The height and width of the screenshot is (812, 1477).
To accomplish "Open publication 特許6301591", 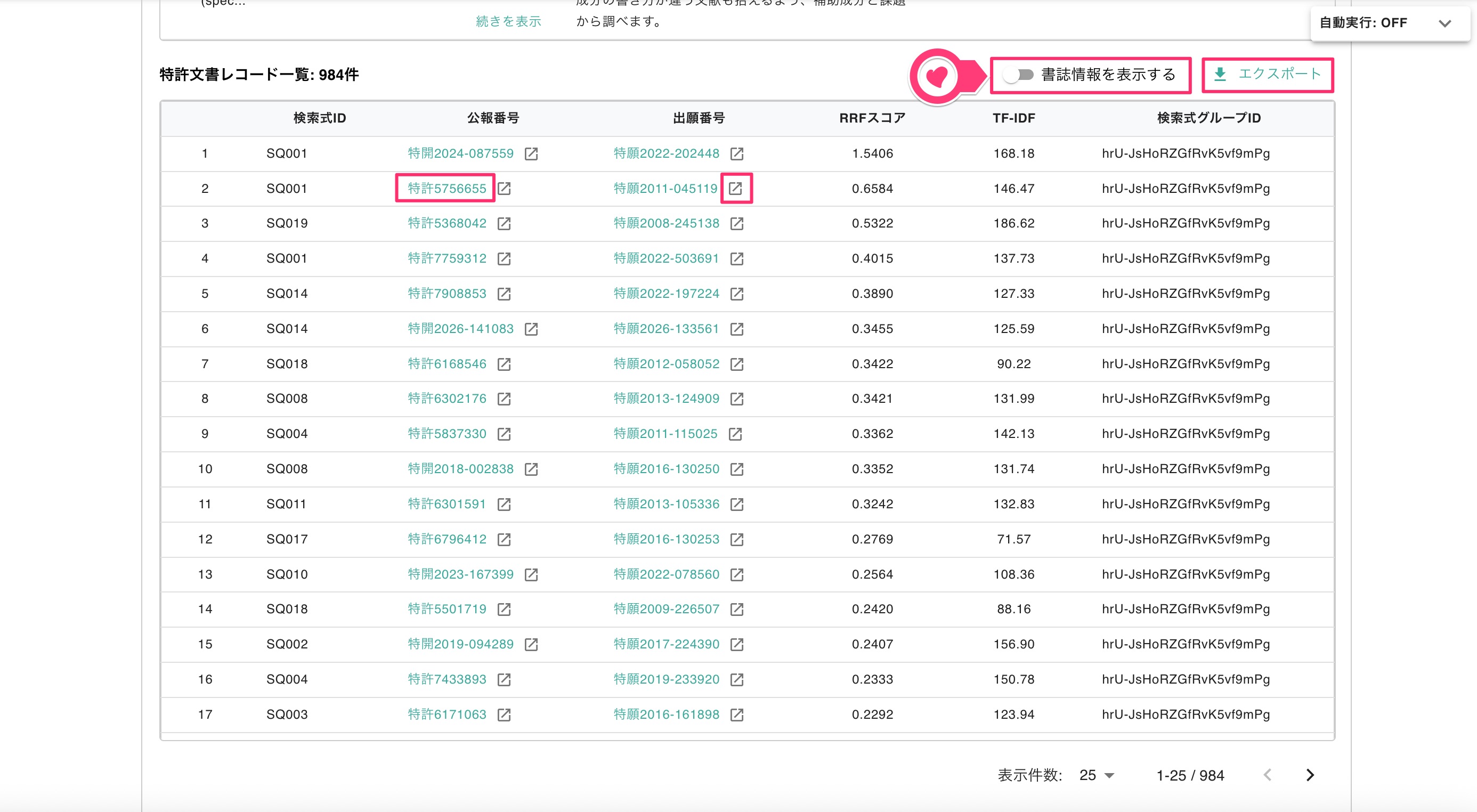I will [x=447, y=504].
